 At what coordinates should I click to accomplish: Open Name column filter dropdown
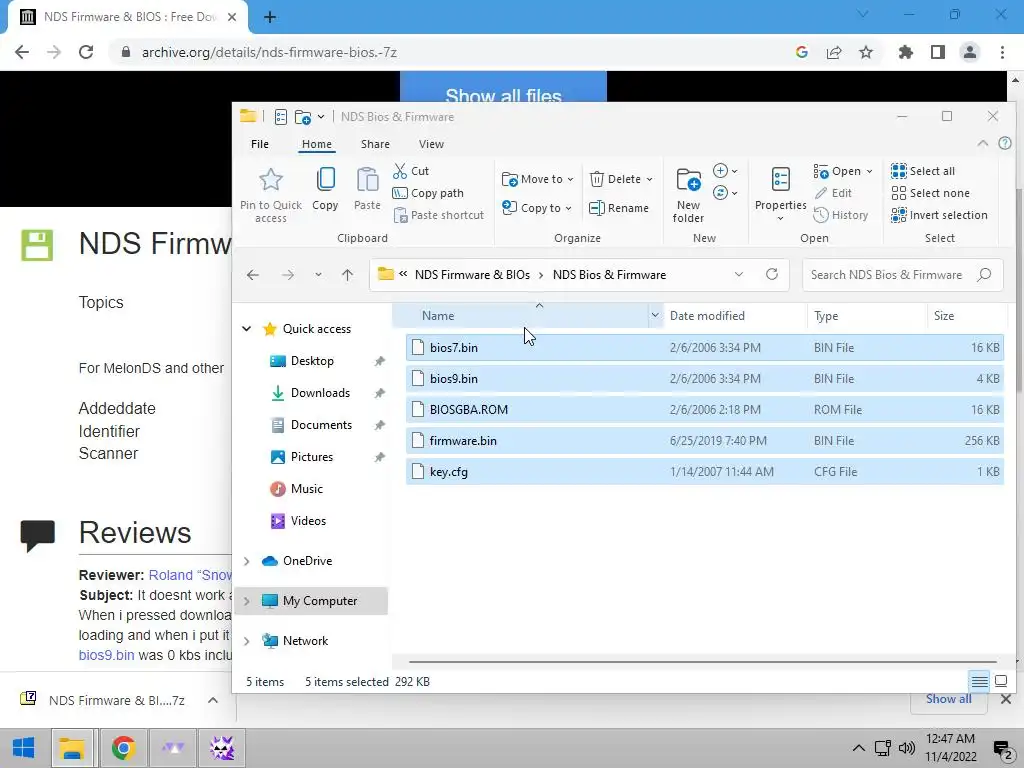(655, 315)
